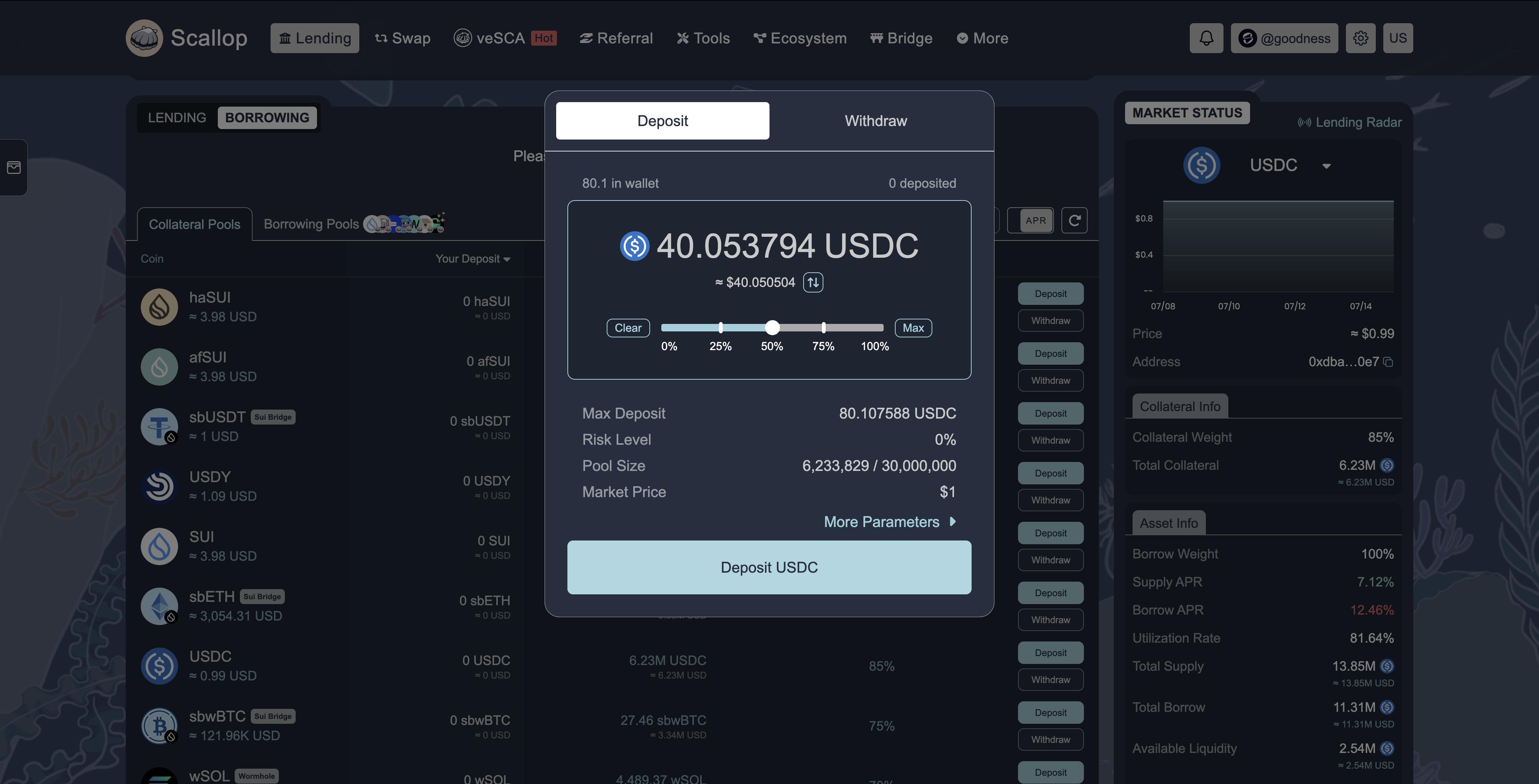This screenshot has height=784, width=1539.
Task: Click the haSUI coin icon
Action: [x=159, y=307]
